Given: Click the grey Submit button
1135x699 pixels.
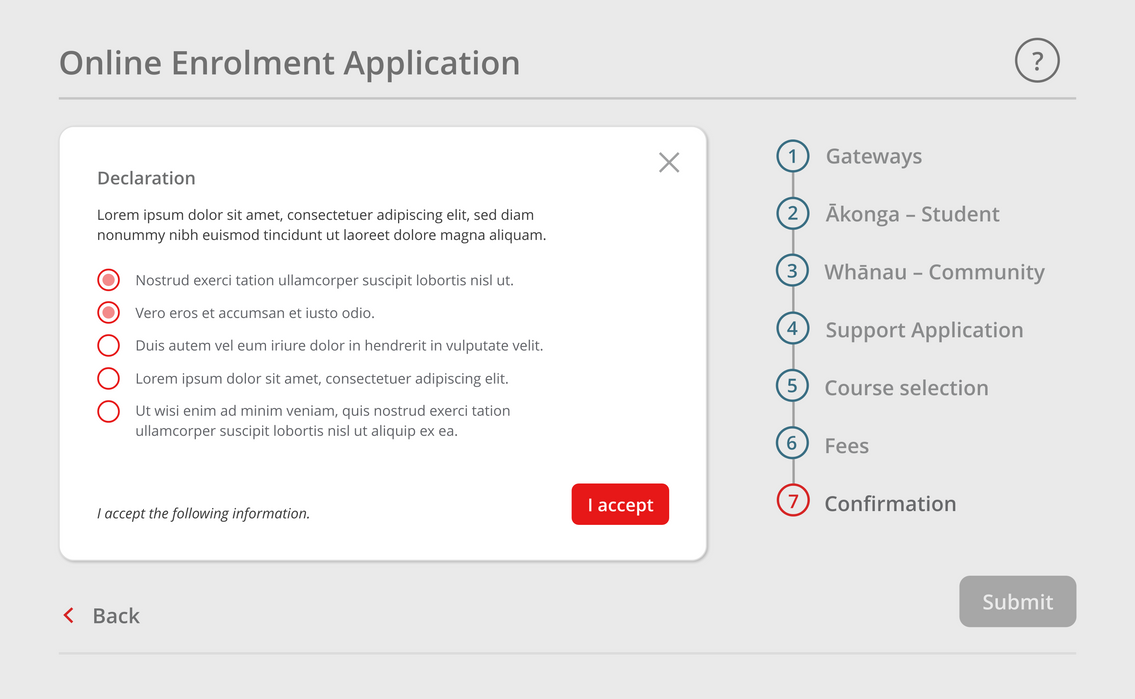Looking at the screenshot, I should click(1017, 602).
